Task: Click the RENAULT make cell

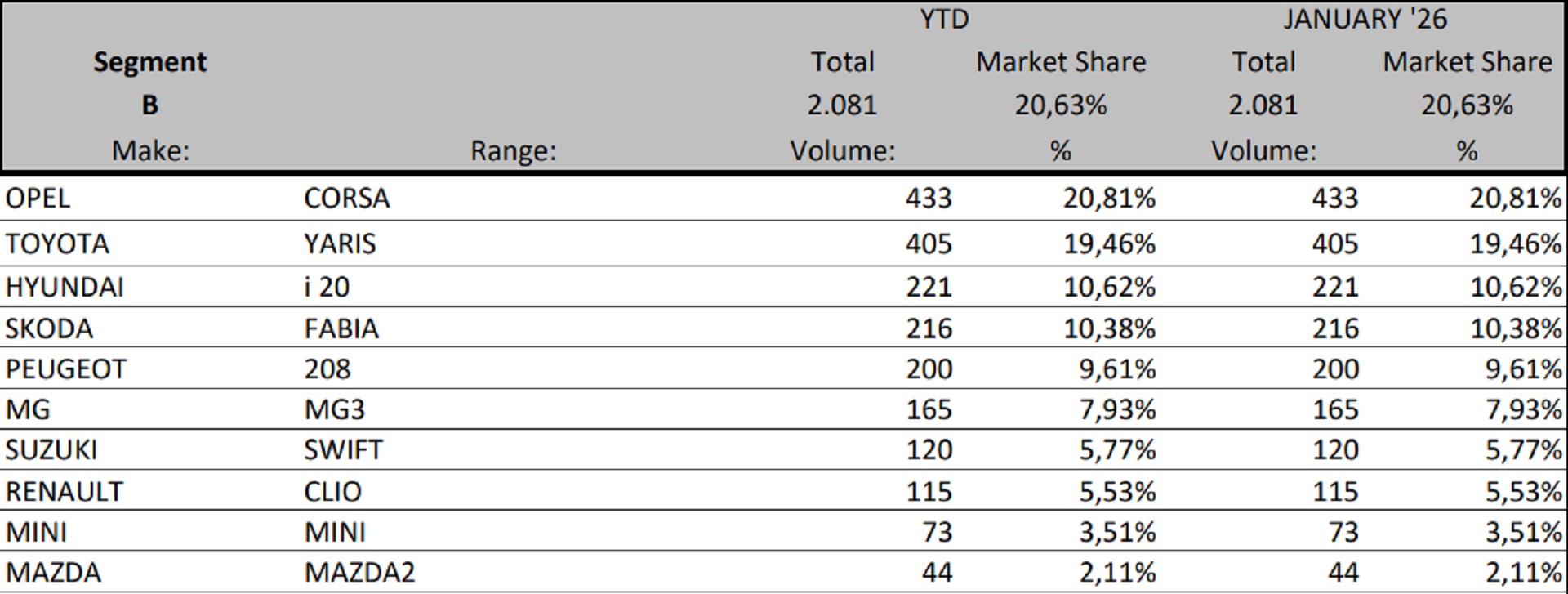Action: (64, 492)
